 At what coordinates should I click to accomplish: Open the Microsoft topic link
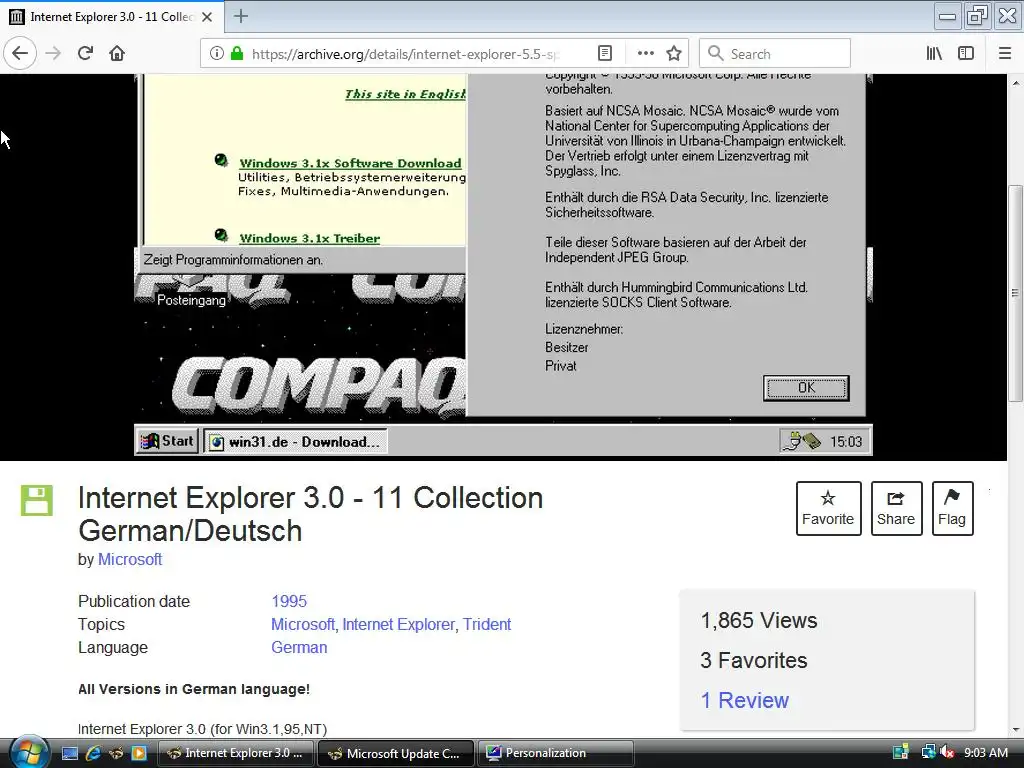click(302, 624)
